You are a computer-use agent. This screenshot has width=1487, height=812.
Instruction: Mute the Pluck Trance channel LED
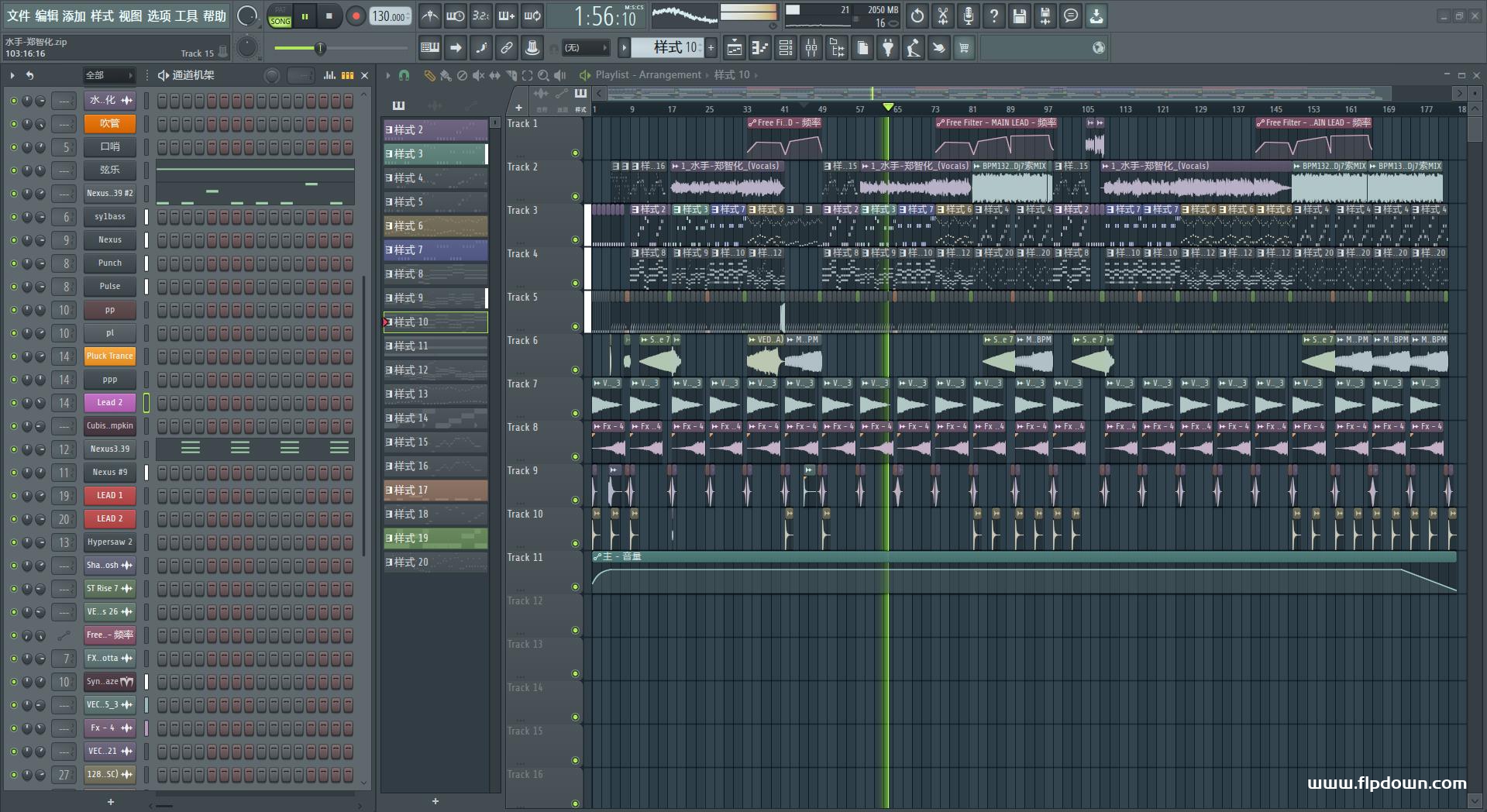click(13, 356)
